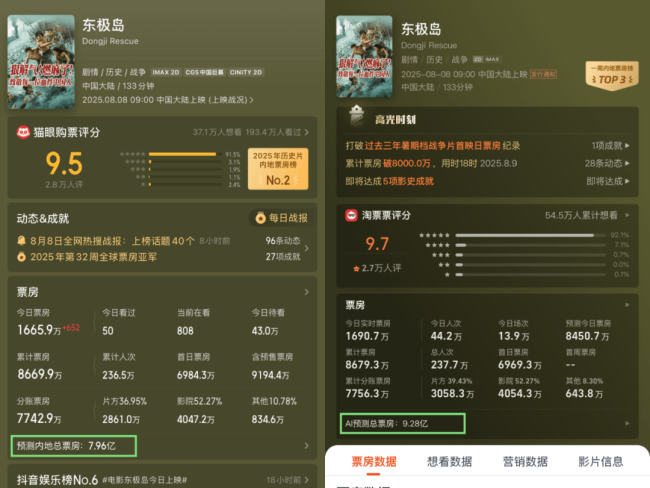The height and width of the screenshot is (488, 650).
Task: Click 54.5万人累计想看 text
Action: (581, 215)
